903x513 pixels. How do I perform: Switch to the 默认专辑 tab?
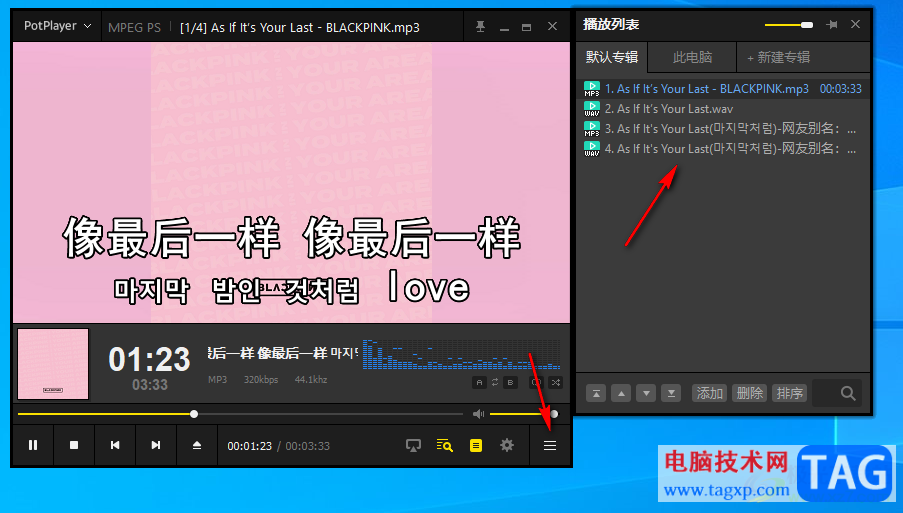(612, 58)
